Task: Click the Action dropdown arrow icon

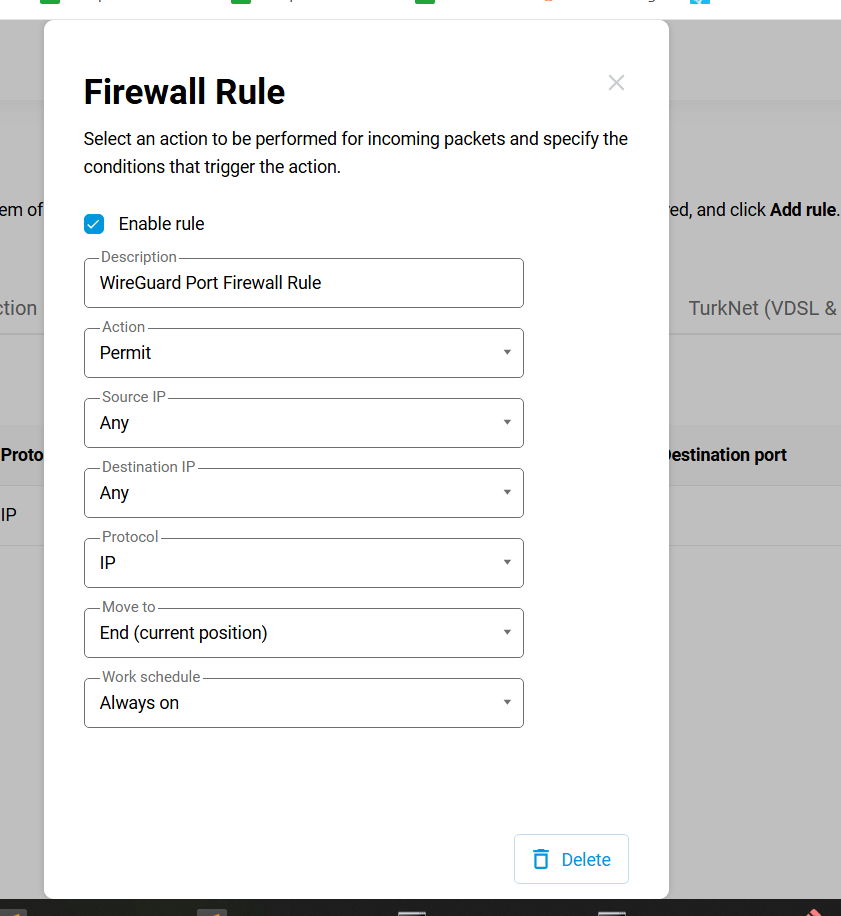Action: pyautogui.click(x=507, y=352)
